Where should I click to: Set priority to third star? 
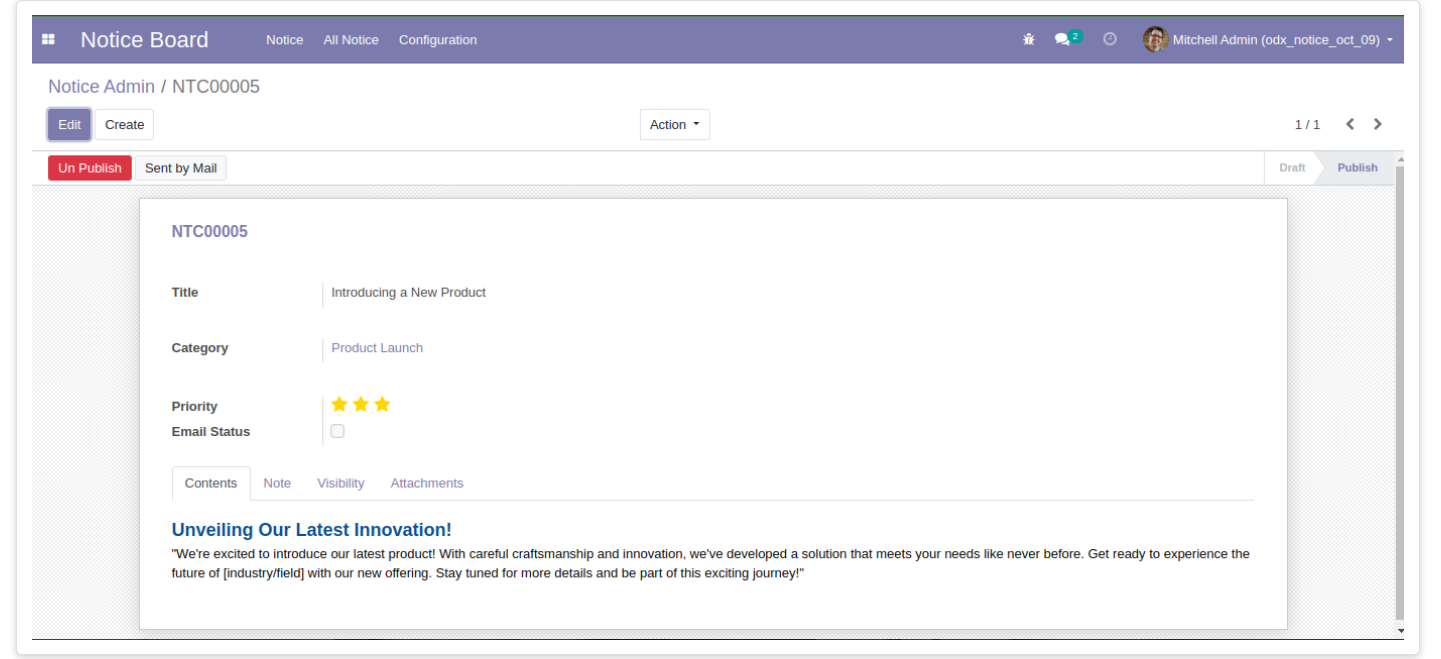pos(382,404)
